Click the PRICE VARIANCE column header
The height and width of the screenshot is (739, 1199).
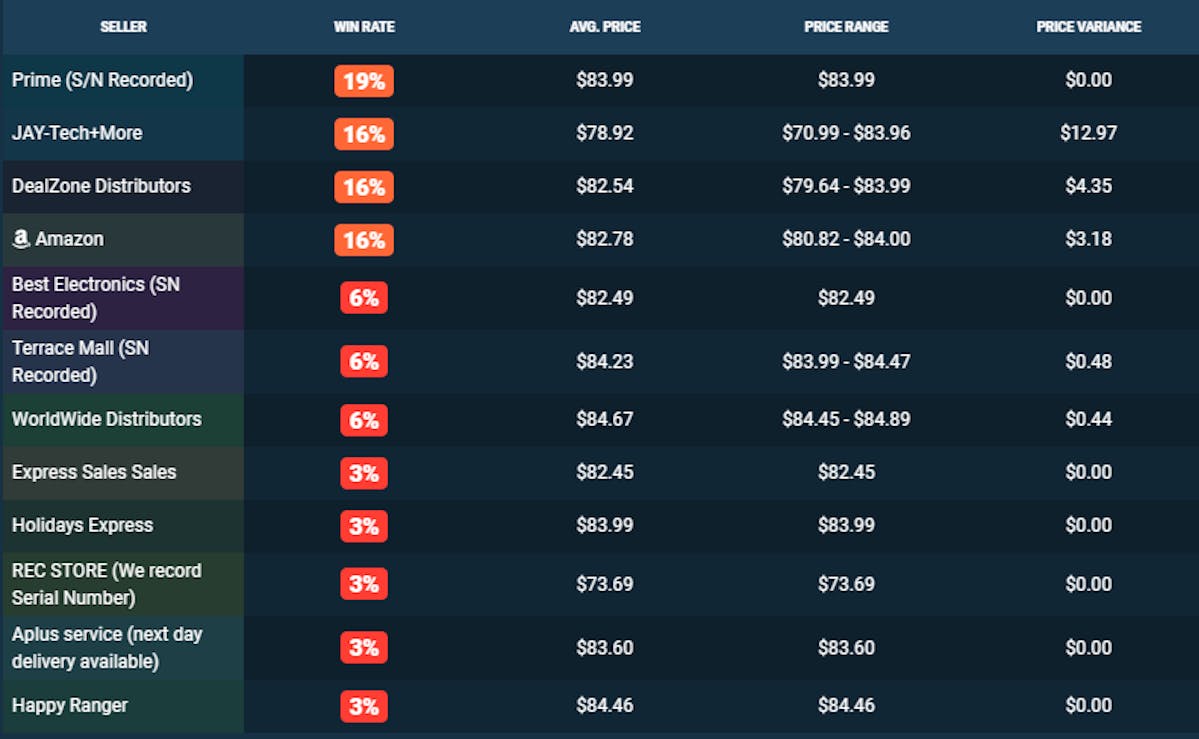1088,27
